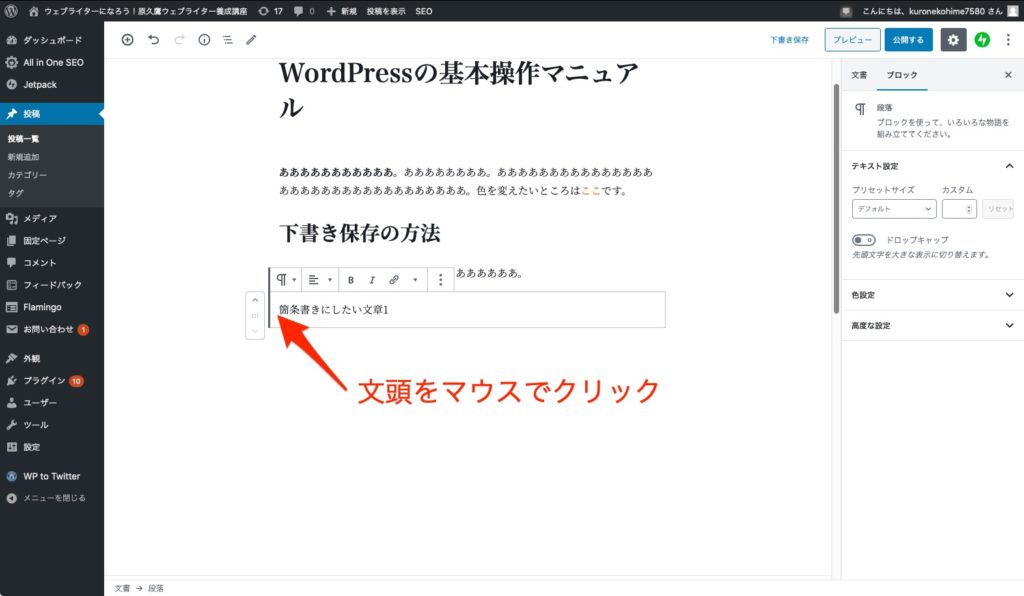This screenshot has height=596, width=1024.
Task: Open comments icon in admin bar
Action: pos(304,11)
